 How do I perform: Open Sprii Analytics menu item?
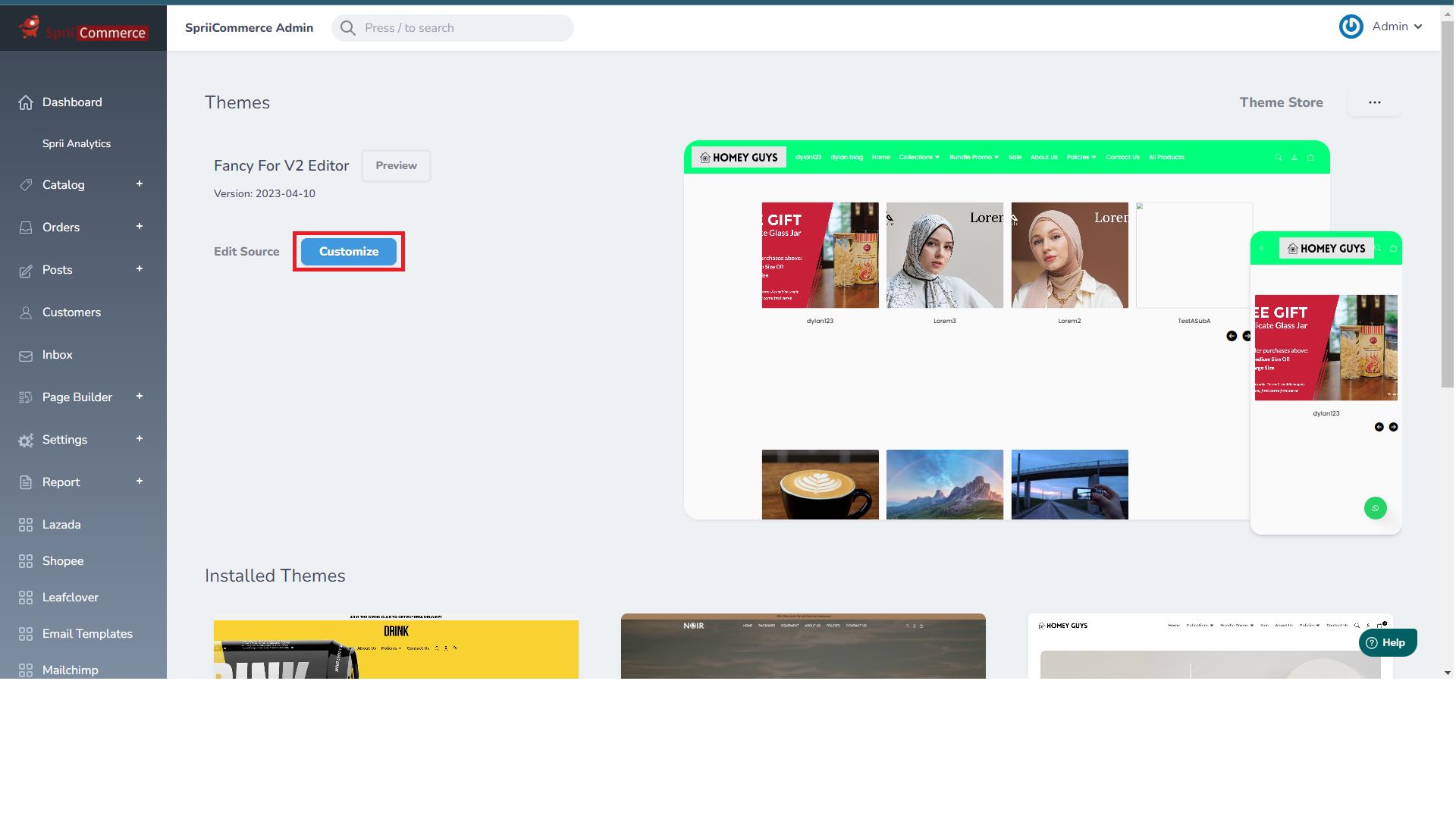click(x=77, y=143)
